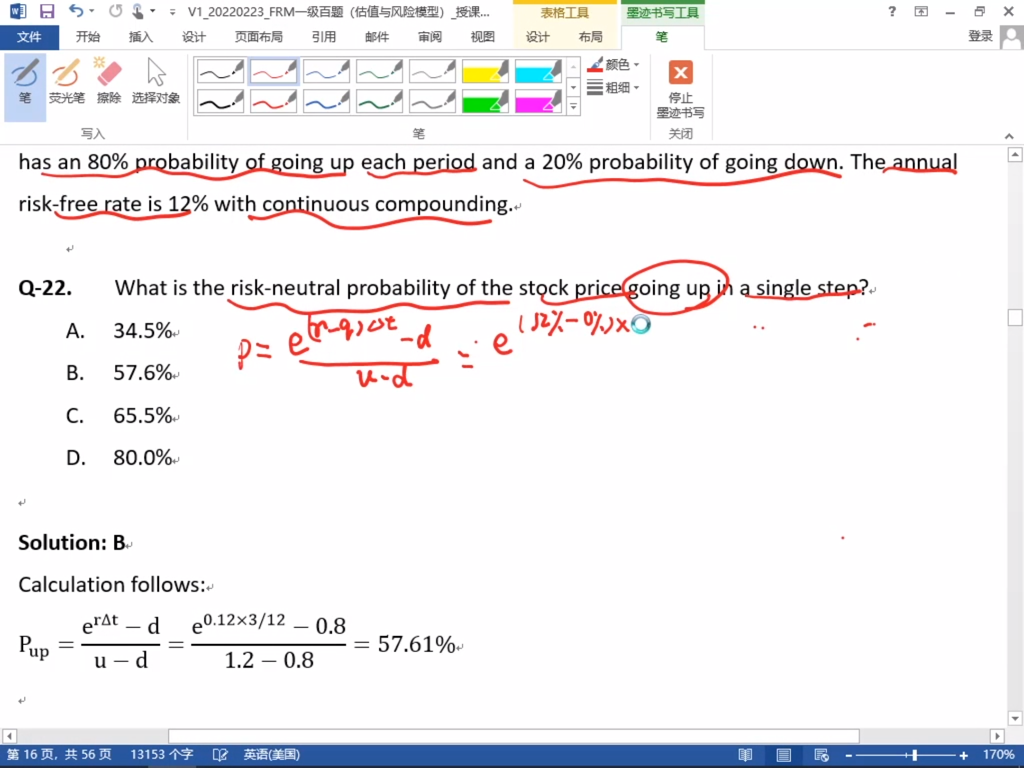Open the pen Color (颜色) dropdown
Screen dimensions: 1024x768
click(615, 65)
